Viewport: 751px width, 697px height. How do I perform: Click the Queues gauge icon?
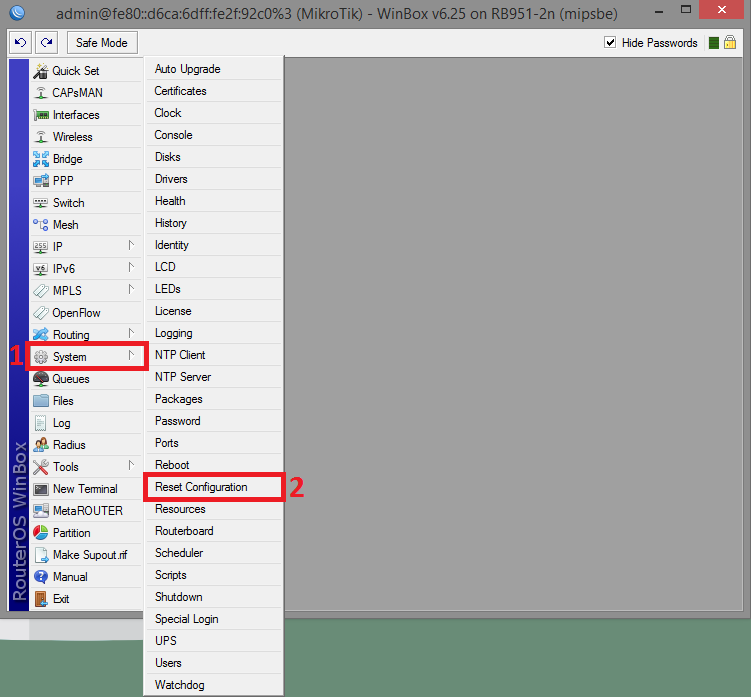pyautogui.click(x=41, y=379)
